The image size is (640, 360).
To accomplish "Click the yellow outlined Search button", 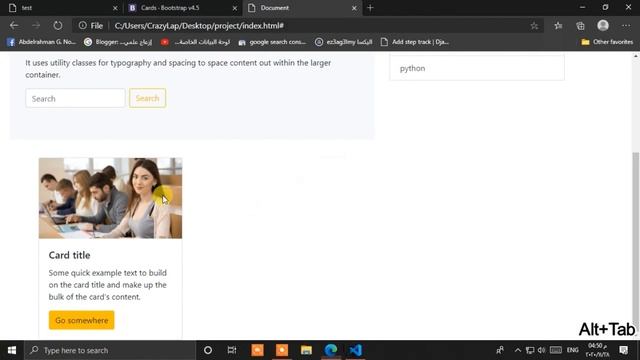I will click(147, 98).
